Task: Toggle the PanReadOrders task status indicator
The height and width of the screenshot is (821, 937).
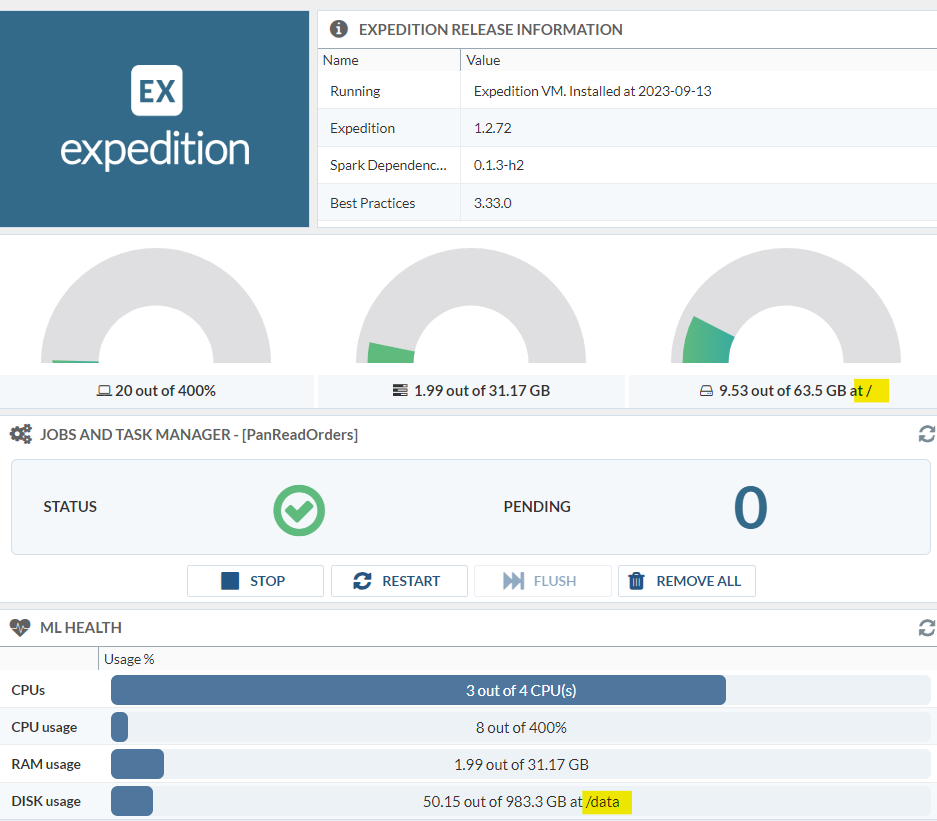Action: pyautogui.click(x=298, y=510)
